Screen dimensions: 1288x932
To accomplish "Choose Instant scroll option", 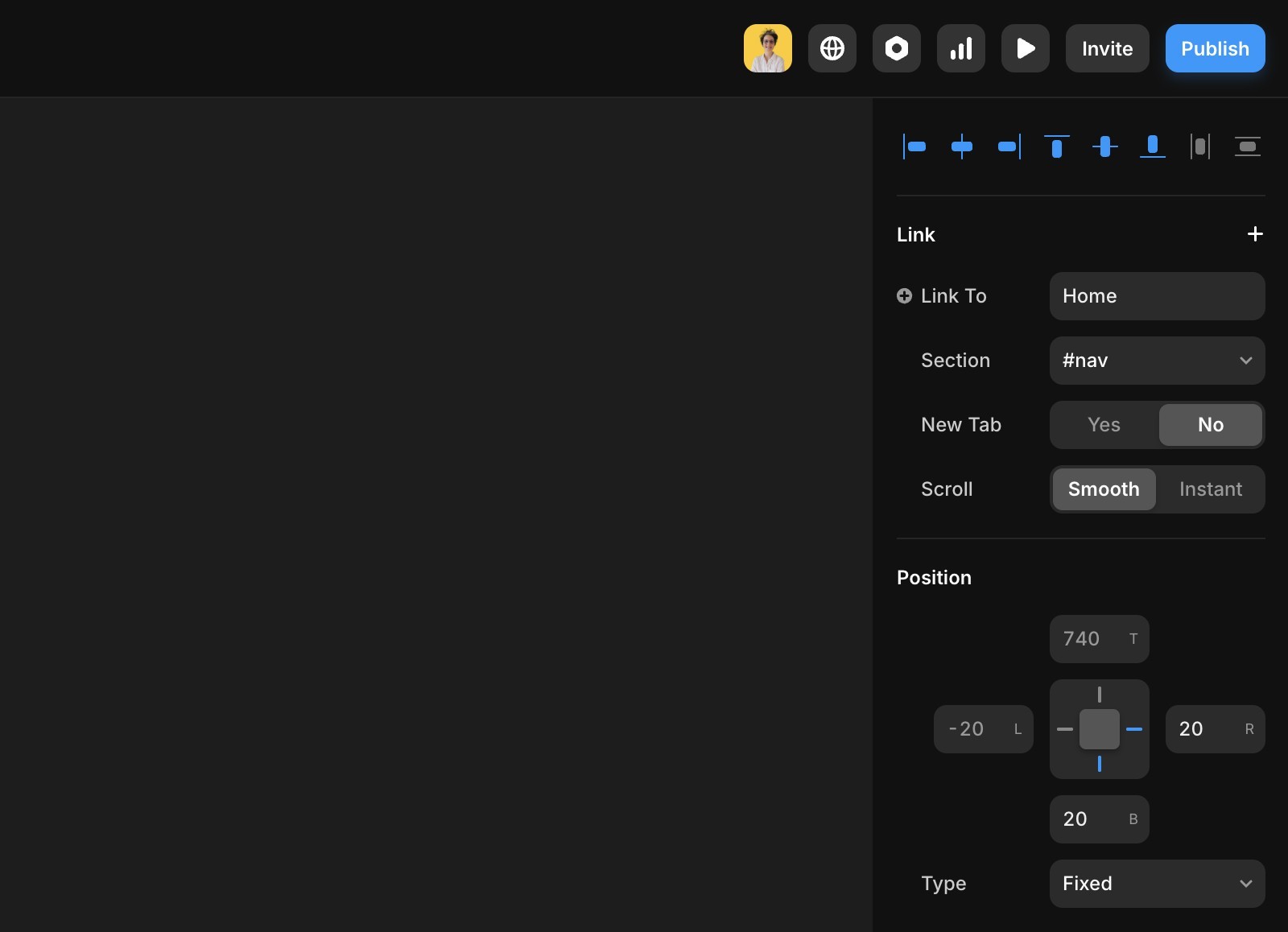I will (x=1210, y=489).
